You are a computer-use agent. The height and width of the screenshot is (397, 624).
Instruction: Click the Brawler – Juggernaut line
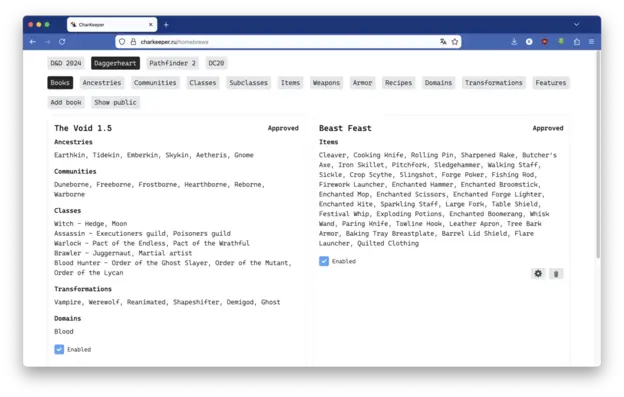123,253
